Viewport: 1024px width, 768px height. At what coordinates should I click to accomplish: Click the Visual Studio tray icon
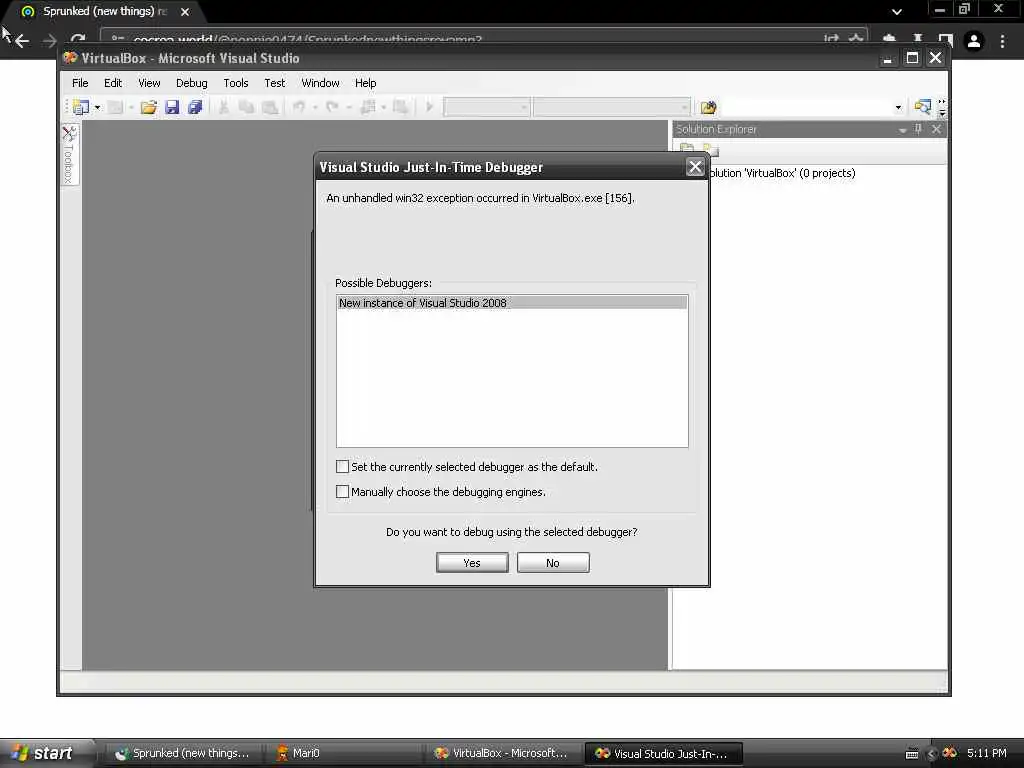click(950, 753)
